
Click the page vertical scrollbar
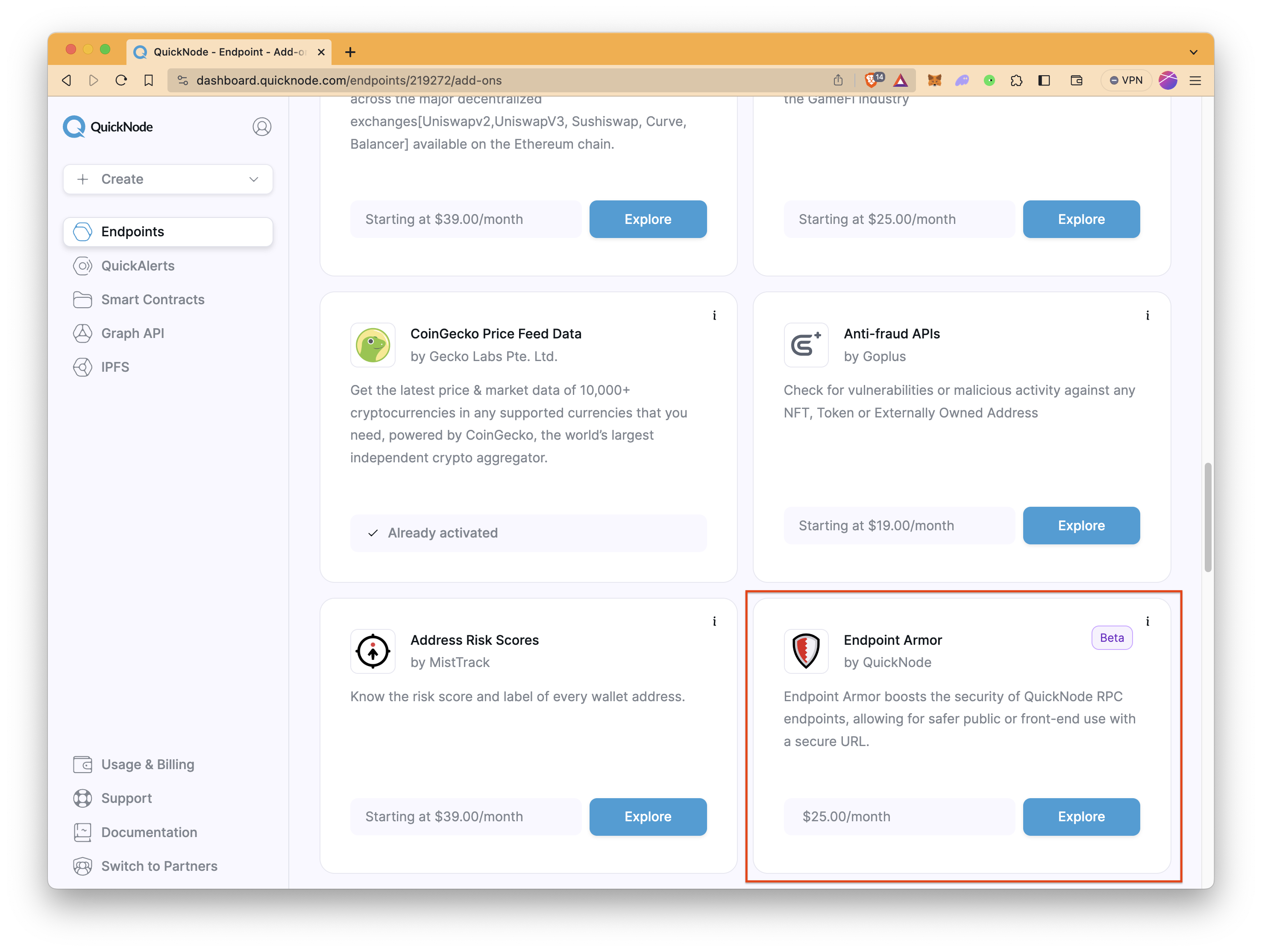pos(1207,517)
